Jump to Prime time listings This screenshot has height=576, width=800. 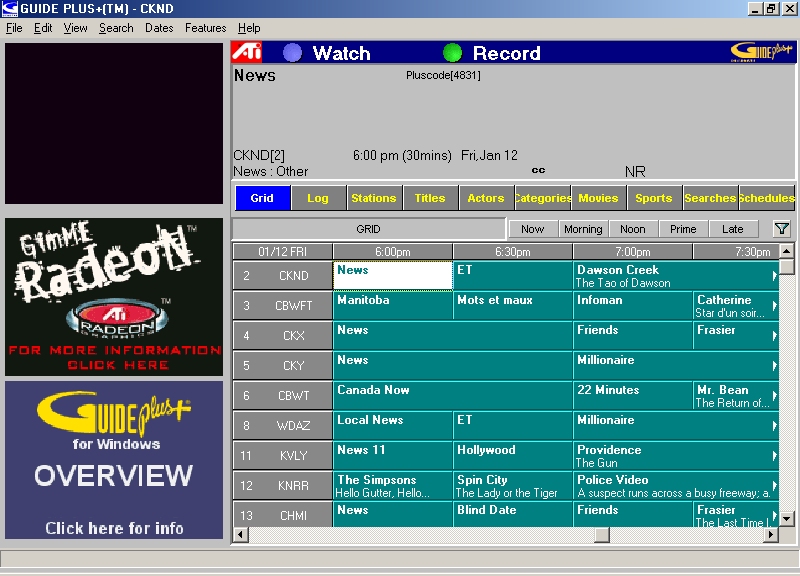(683, 229)
